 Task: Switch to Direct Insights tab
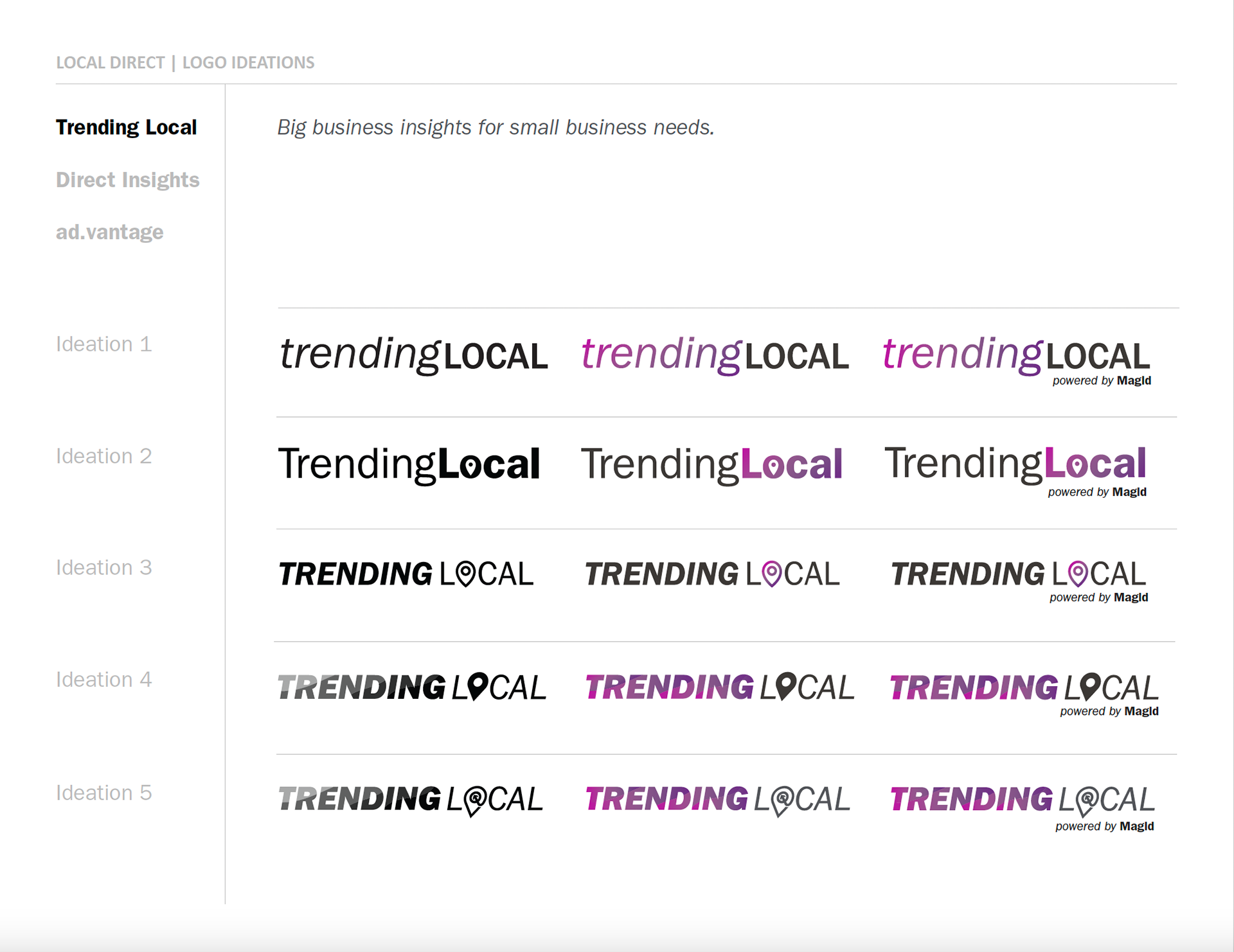127,180
